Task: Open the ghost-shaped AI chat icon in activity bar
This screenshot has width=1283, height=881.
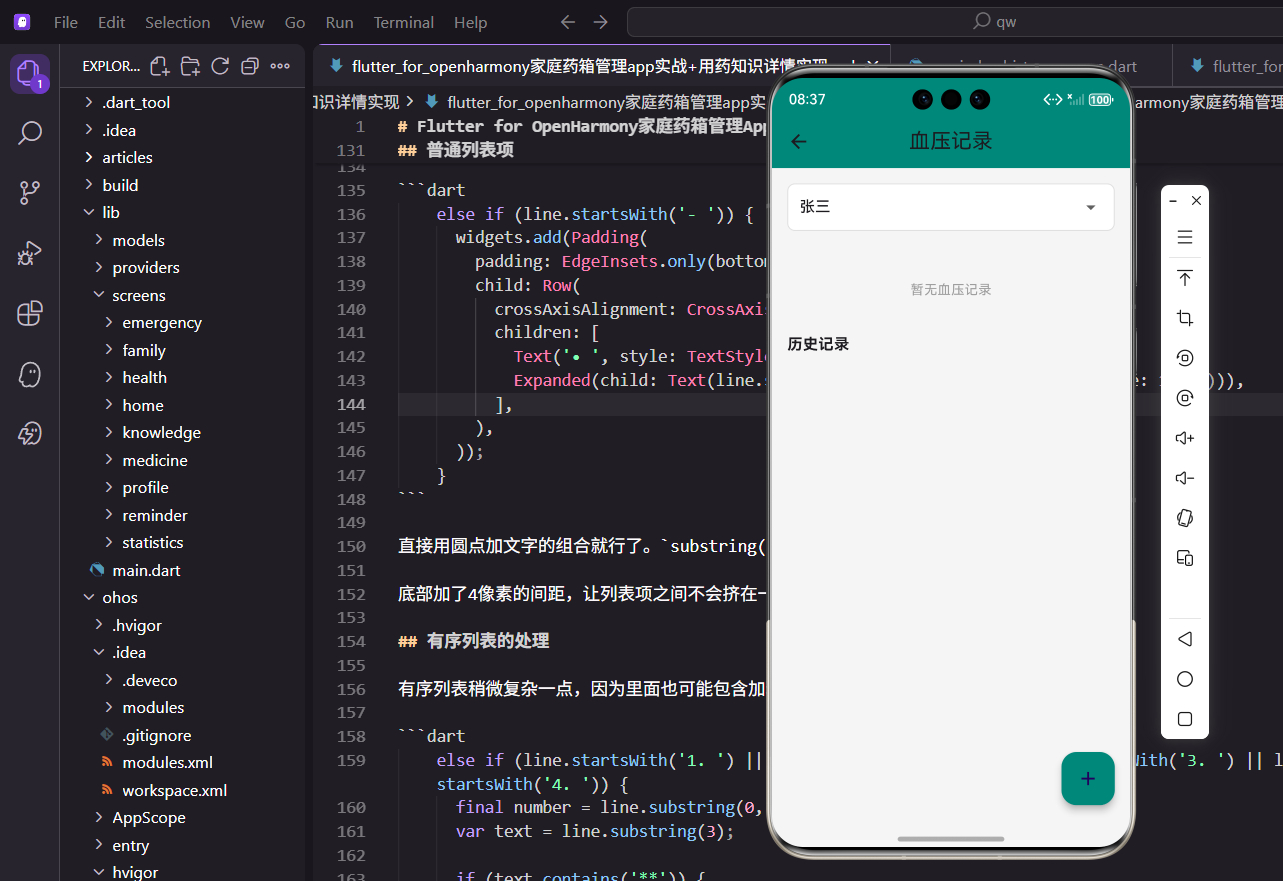Action: point(30,374)
